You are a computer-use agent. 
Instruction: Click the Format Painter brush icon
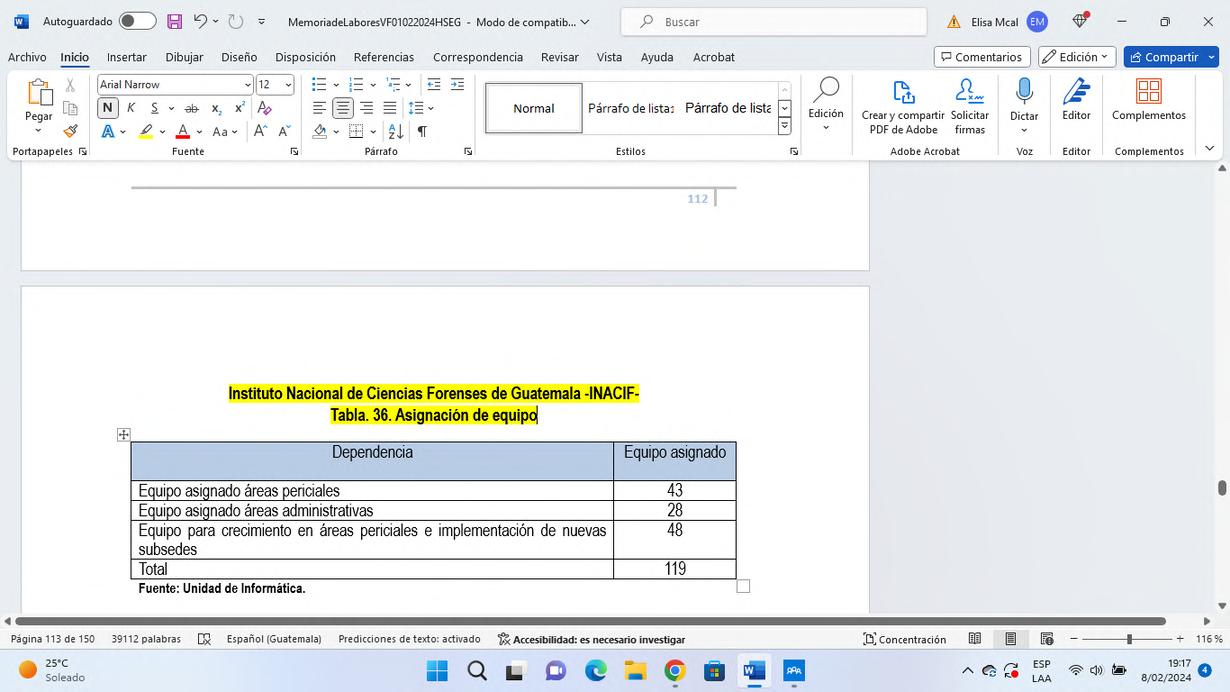click(70, 131)
